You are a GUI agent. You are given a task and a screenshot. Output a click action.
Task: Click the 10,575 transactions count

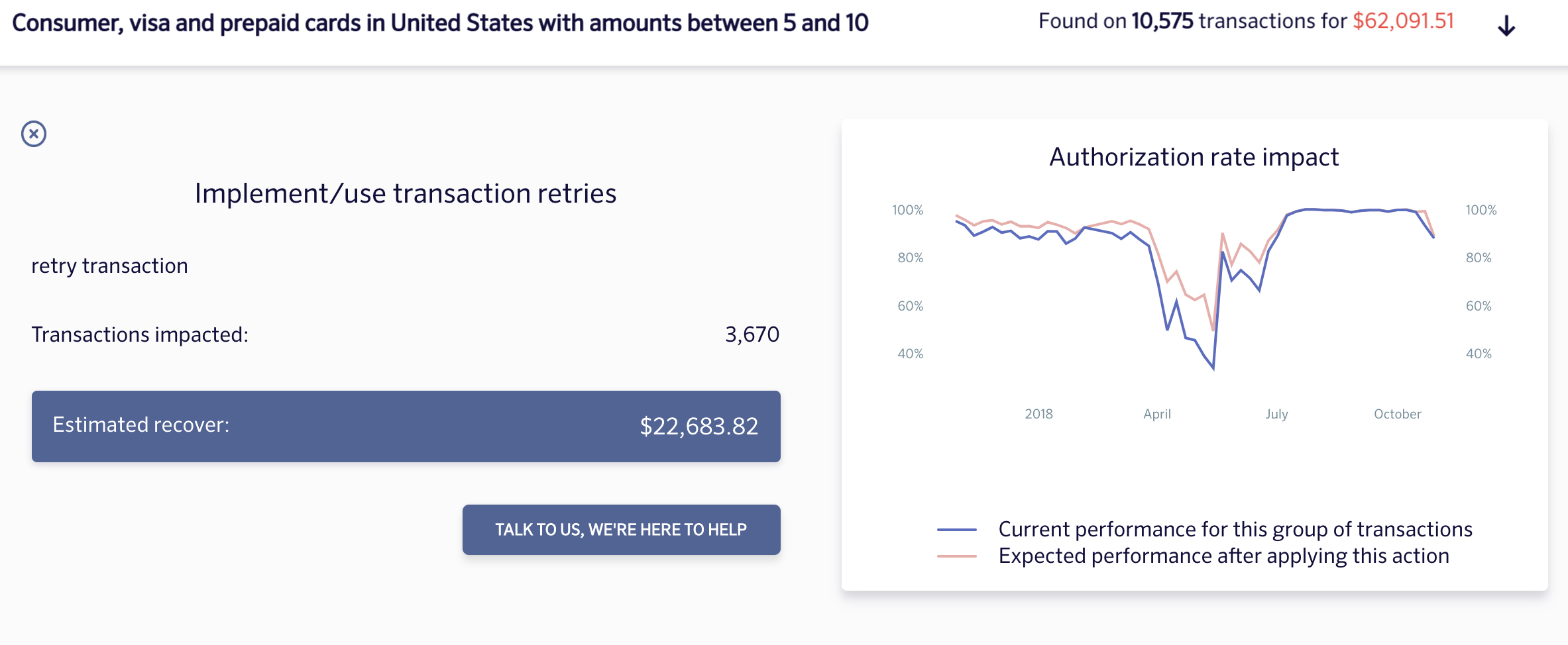coord(1162,21)
